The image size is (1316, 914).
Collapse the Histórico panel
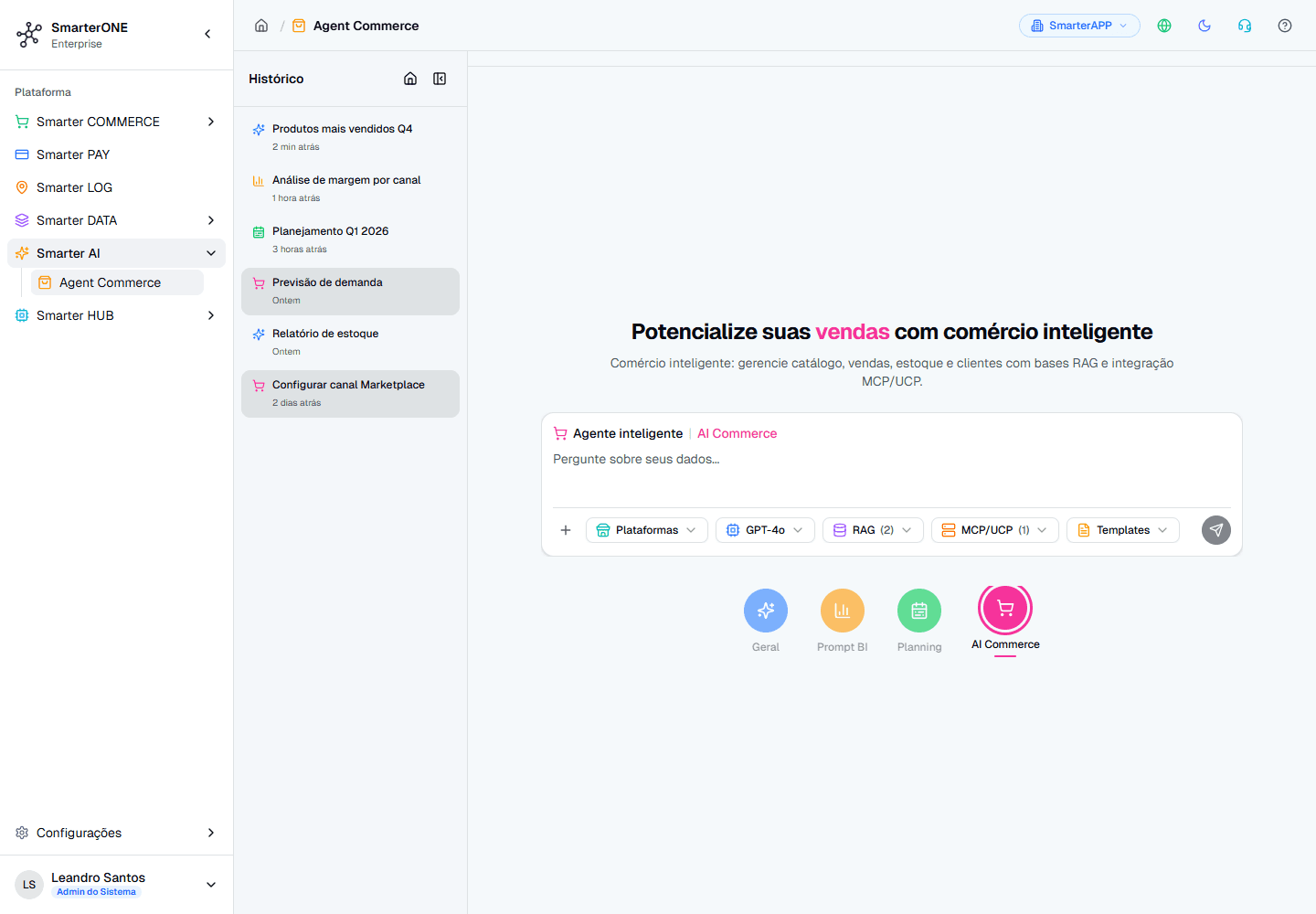click(440, 79)
